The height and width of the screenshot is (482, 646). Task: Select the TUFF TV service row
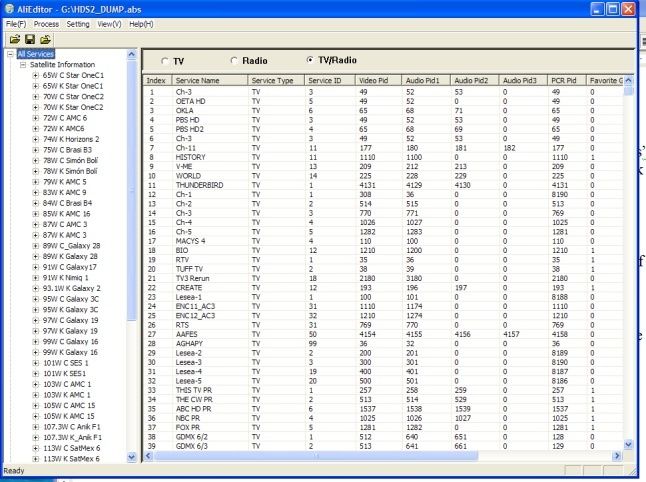coord(383,269)
